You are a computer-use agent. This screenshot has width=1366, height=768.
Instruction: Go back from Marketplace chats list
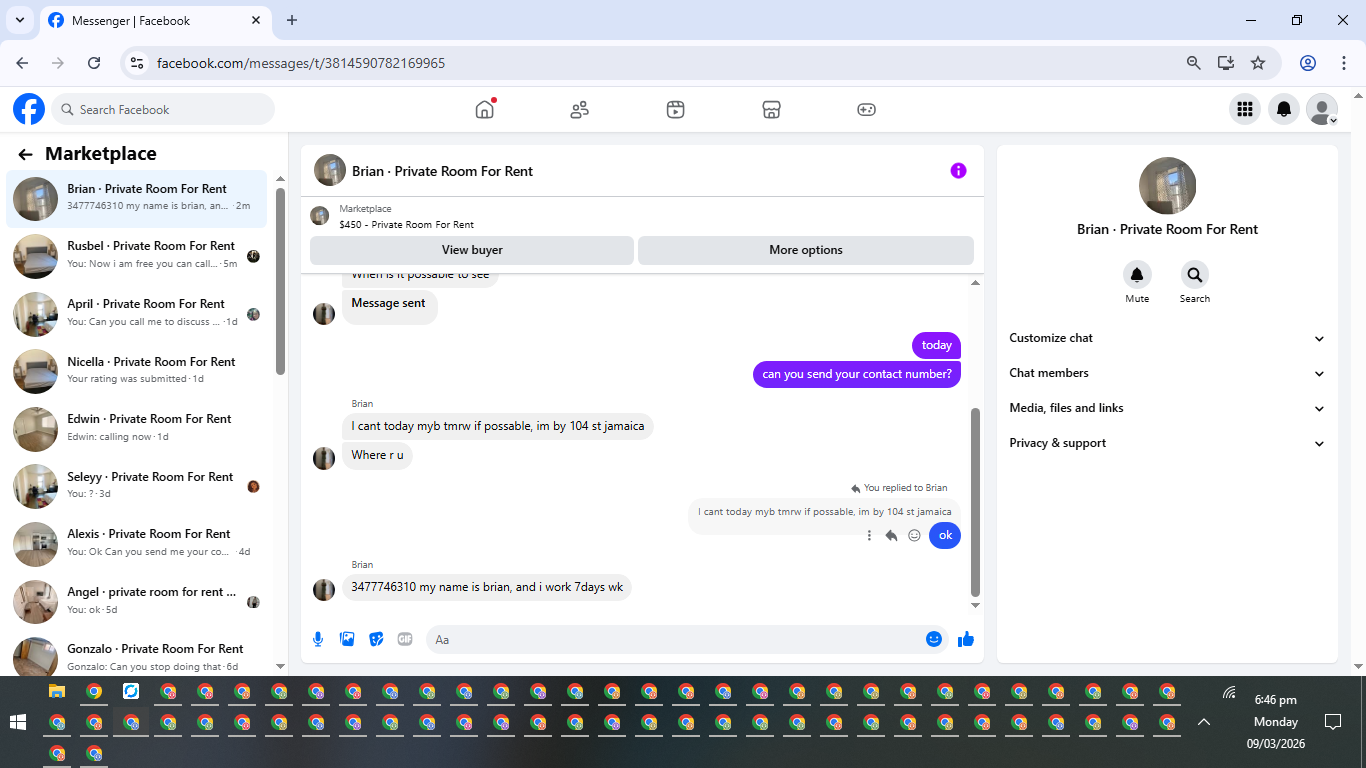pos(26,154)
